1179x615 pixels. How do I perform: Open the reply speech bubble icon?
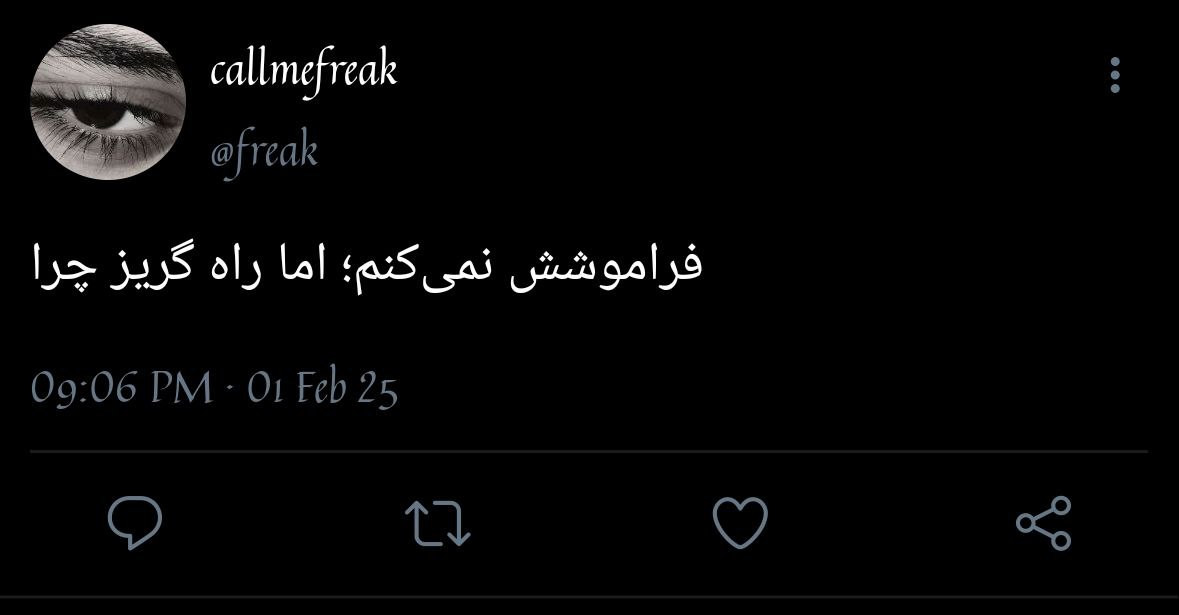click(135, 523)
